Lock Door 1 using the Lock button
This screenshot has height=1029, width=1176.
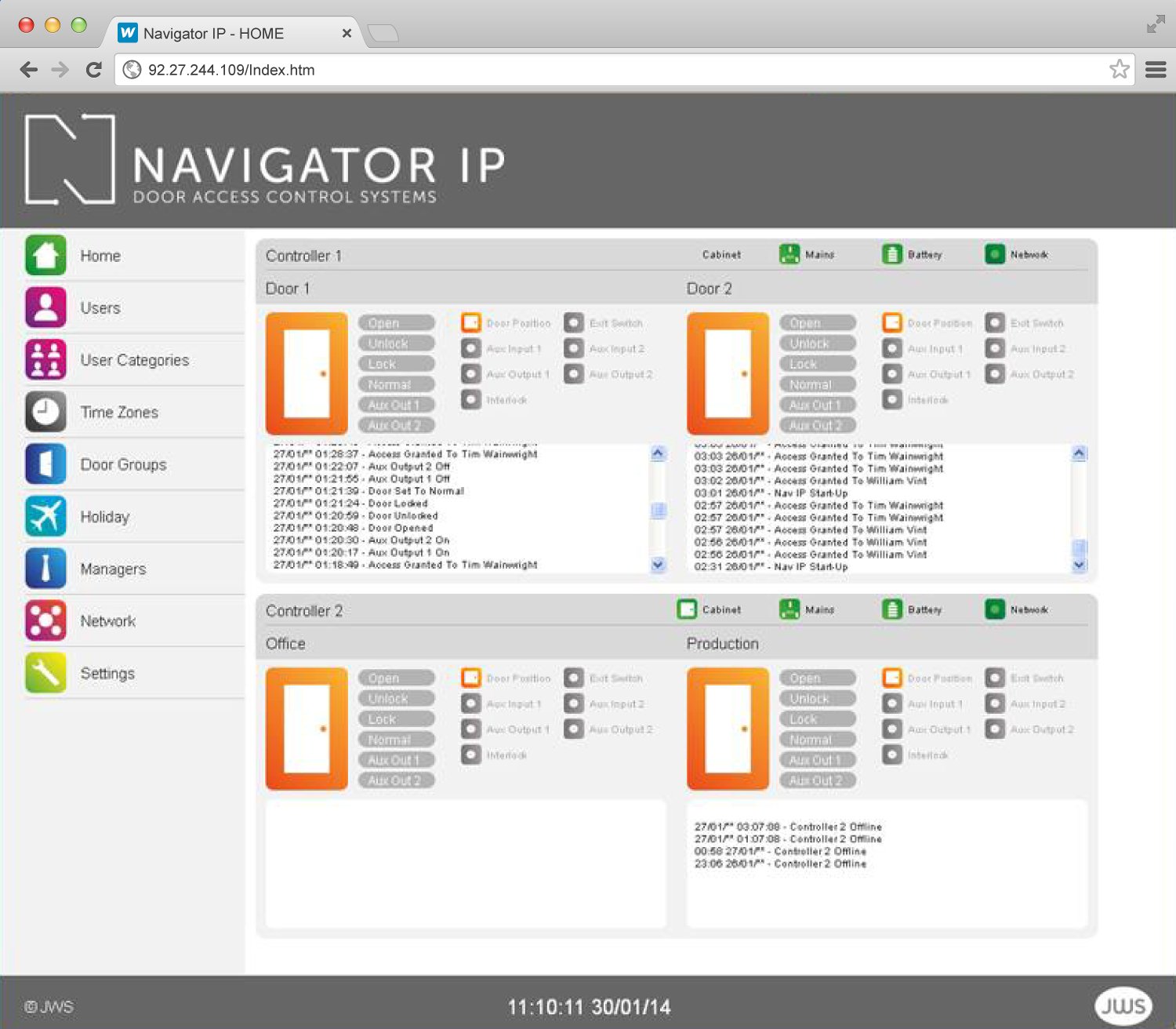click(x=397, y=364)
